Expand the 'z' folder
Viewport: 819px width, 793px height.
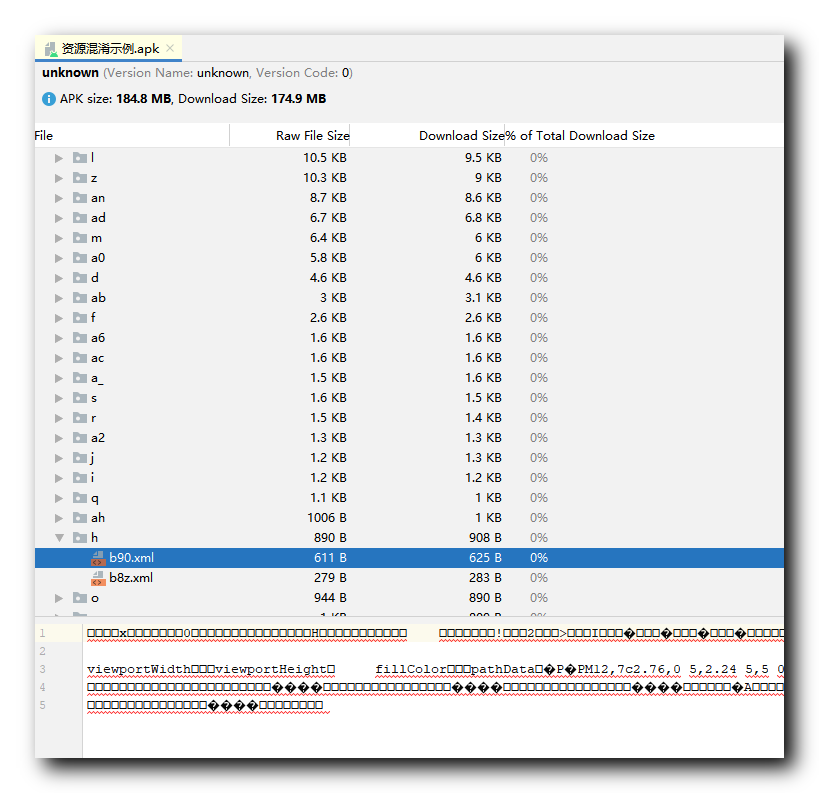point(59,178)
